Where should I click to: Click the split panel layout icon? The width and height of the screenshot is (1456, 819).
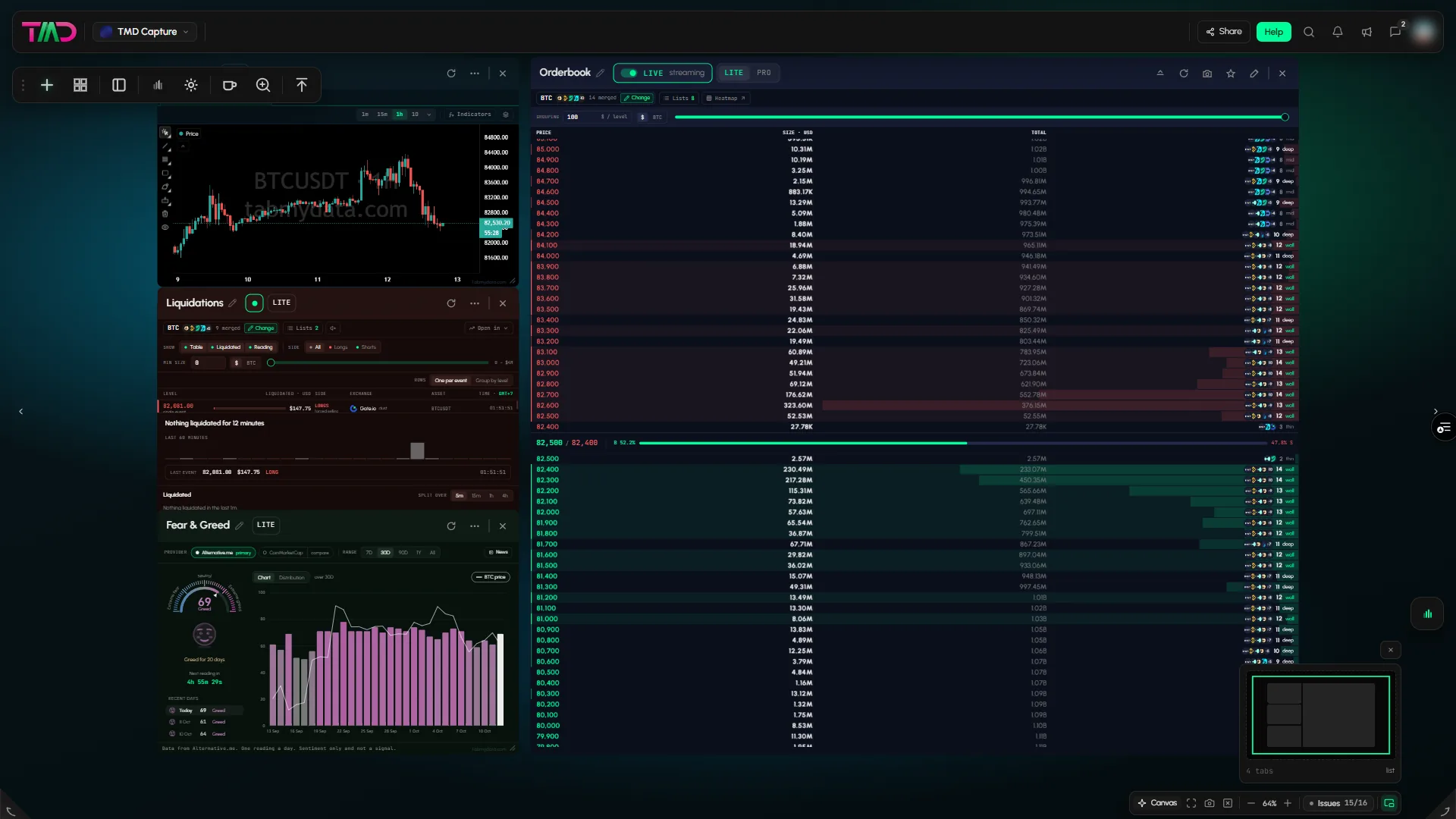(x=119, y=85)
